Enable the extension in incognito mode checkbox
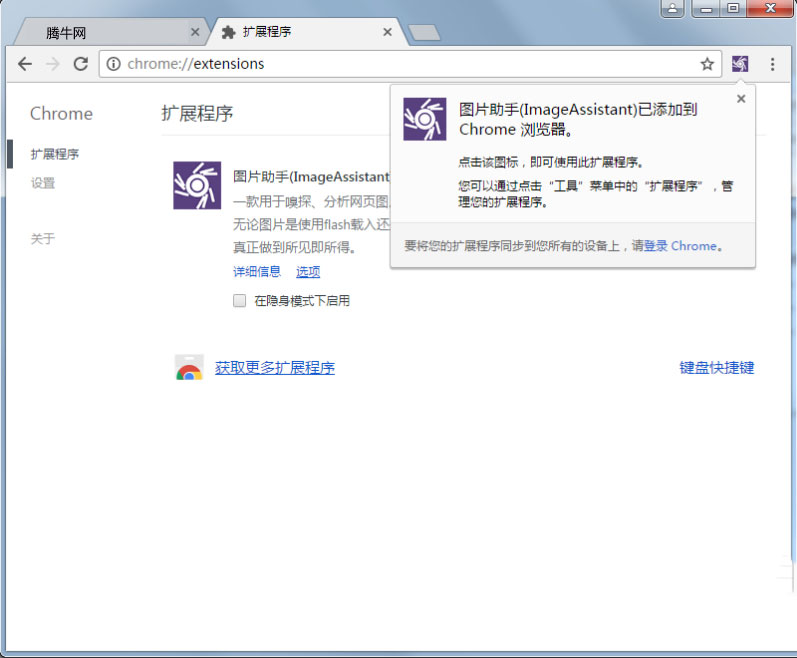The image size is (797, 658). [x=239, y=300]
